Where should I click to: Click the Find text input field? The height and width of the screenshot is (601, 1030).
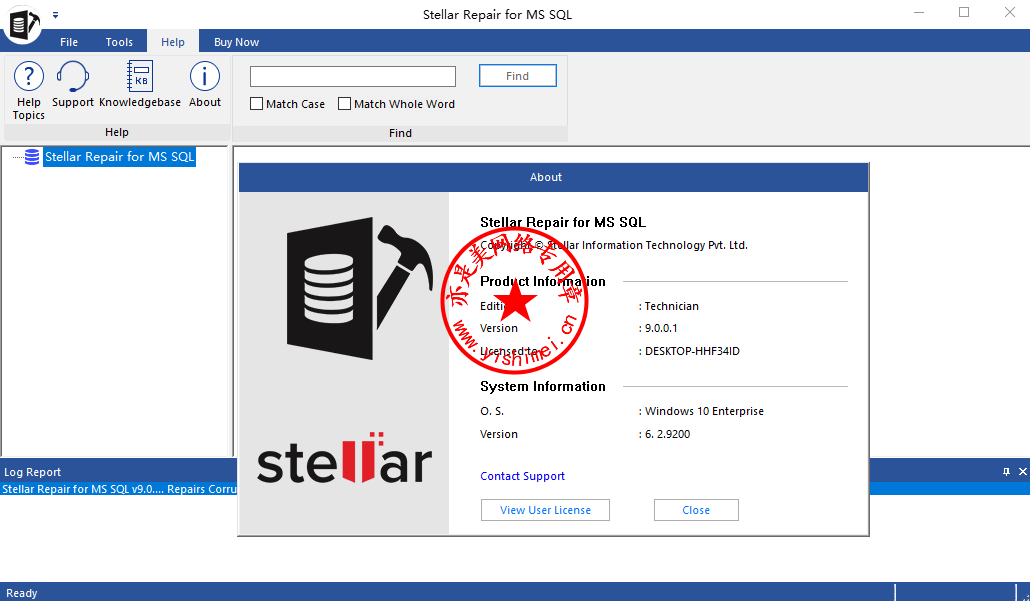[x=353, y=76]
